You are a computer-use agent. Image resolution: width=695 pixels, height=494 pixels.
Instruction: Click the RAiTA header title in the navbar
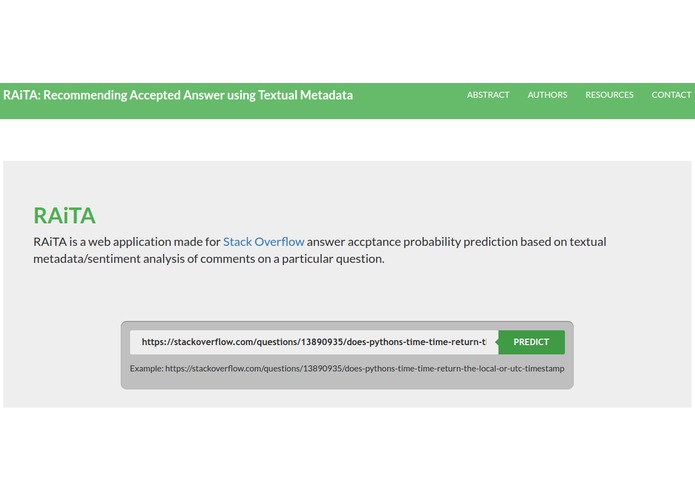[x=178, y=95]
